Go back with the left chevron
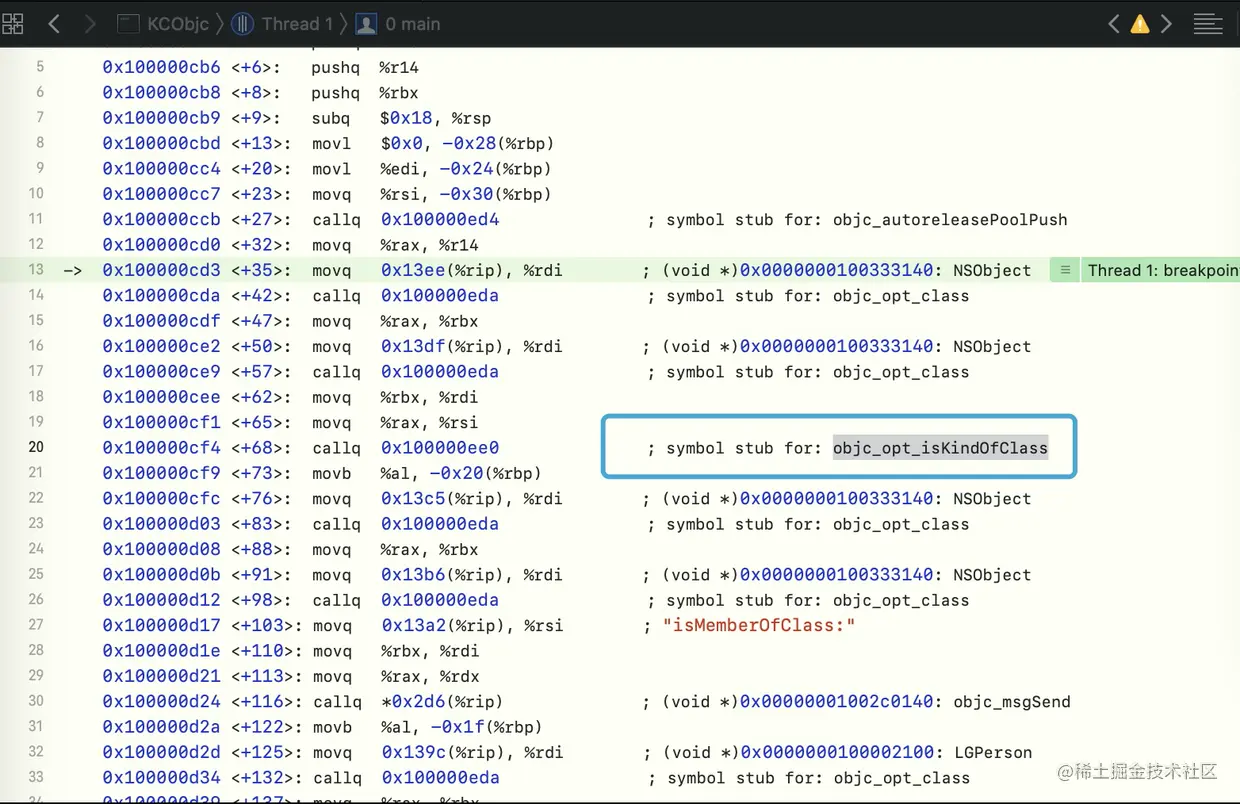1240x804 pixels. [x=54, y=24]
